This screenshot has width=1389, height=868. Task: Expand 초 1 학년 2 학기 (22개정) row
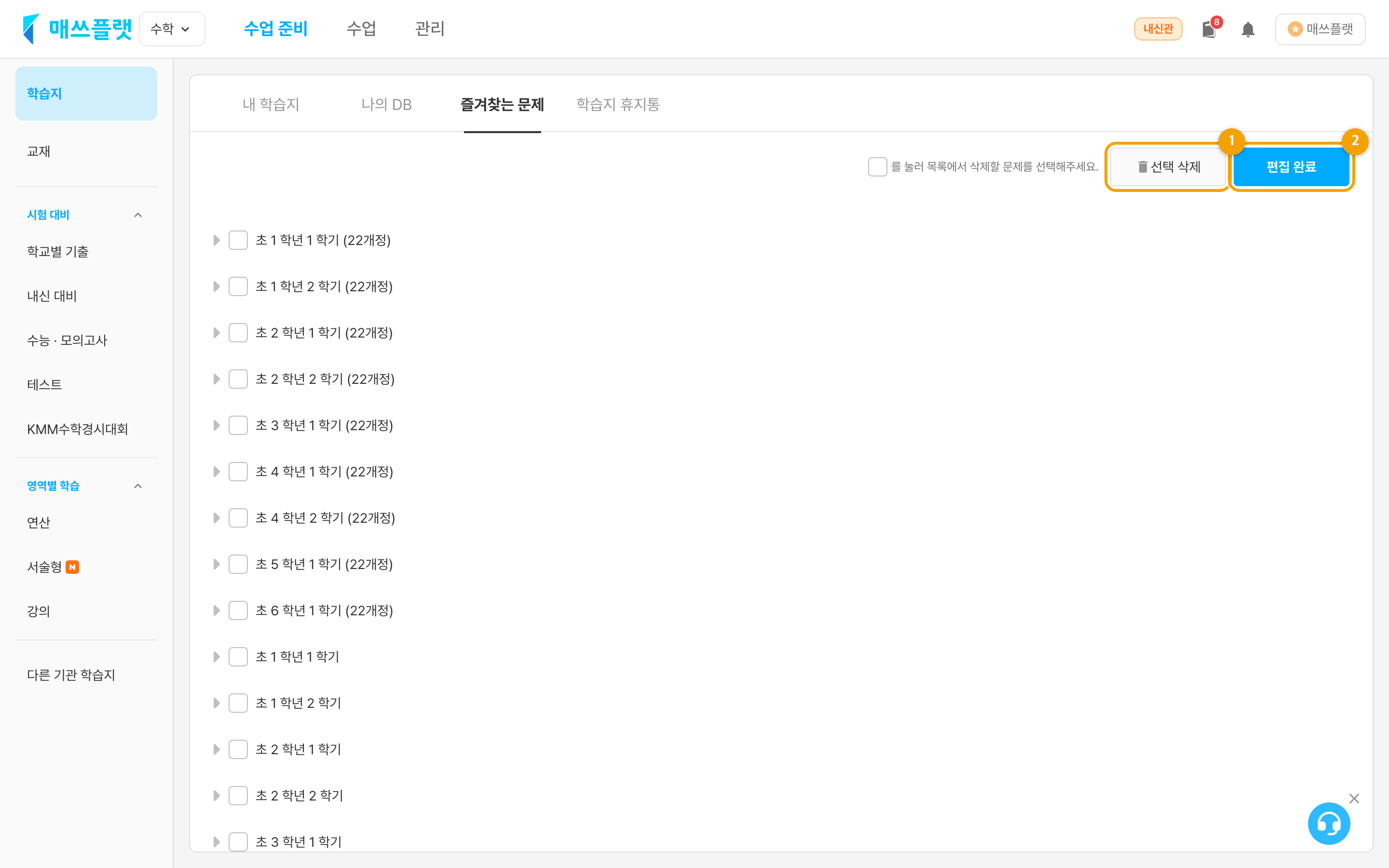tap(217, 286)
